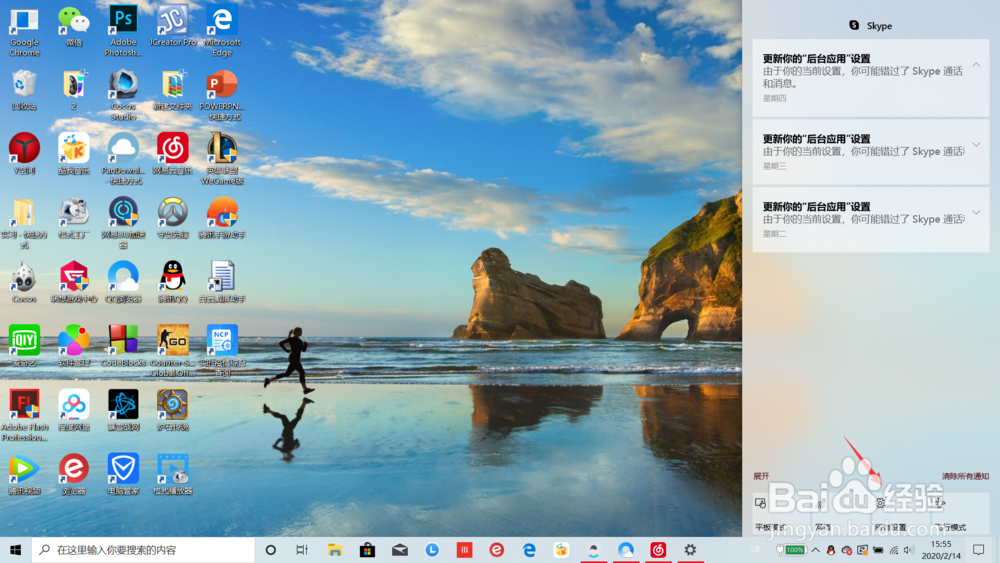Open the Thursday Skype notification body
This screenshot has width=1000, height=563.
click(x=871, y=78)
